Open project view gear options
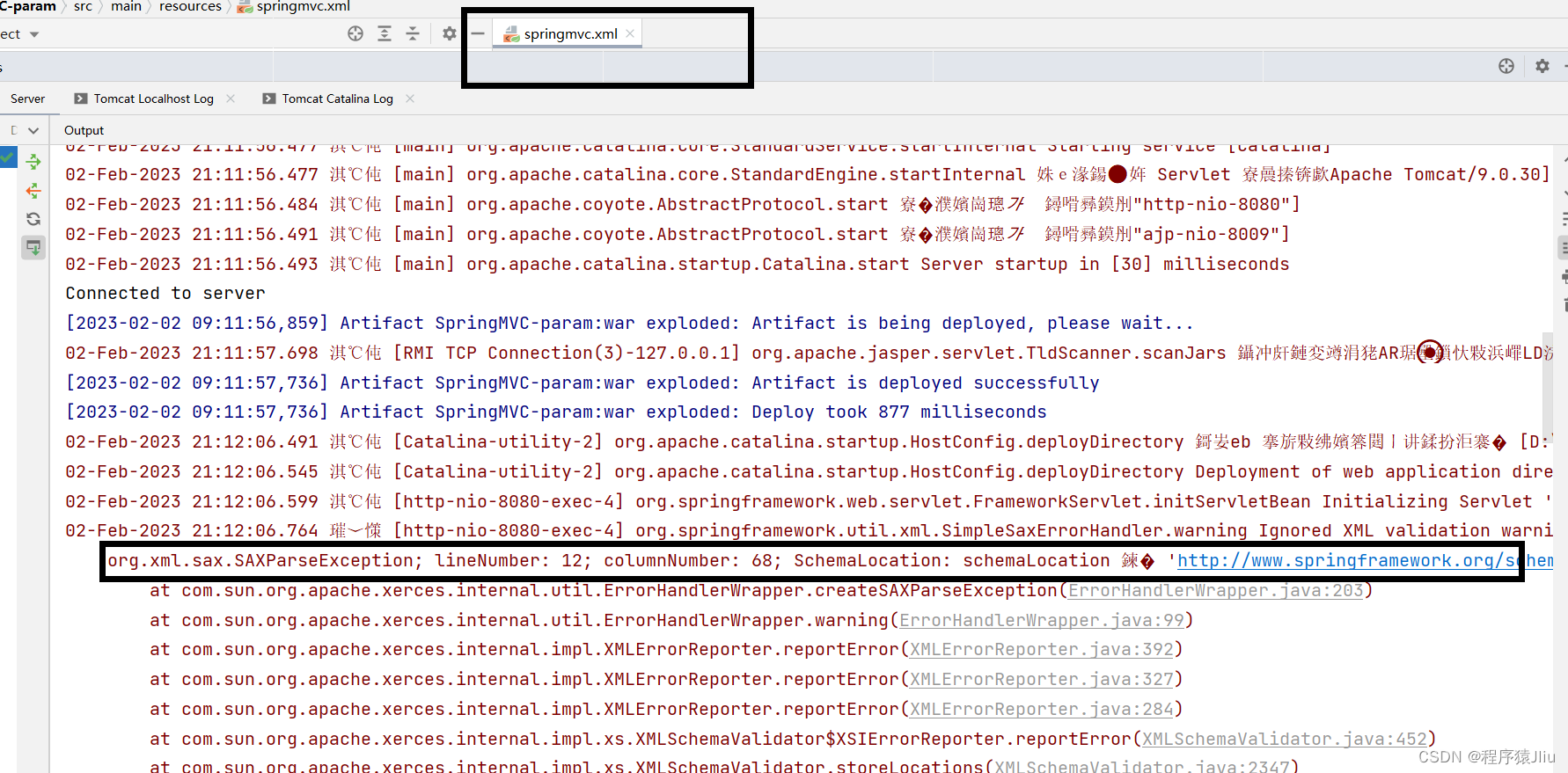This screenshot has height=773, width=1568. (450, 33)
